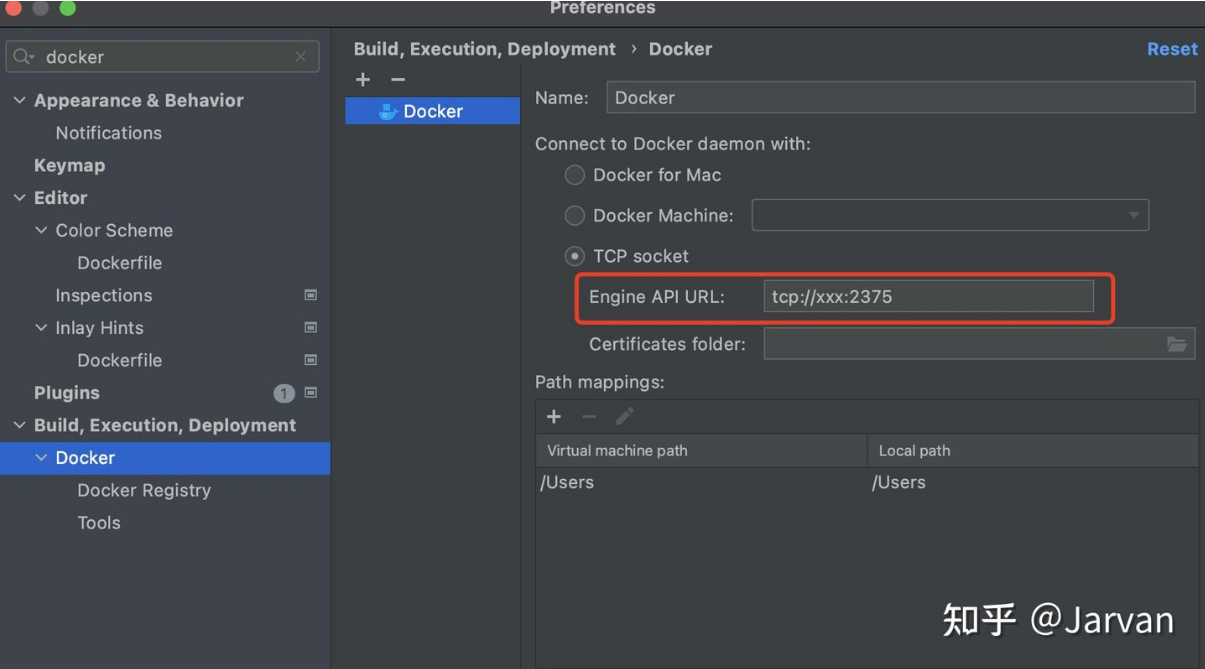
Task: Add a new path mapping
Action: pos(554,416)
